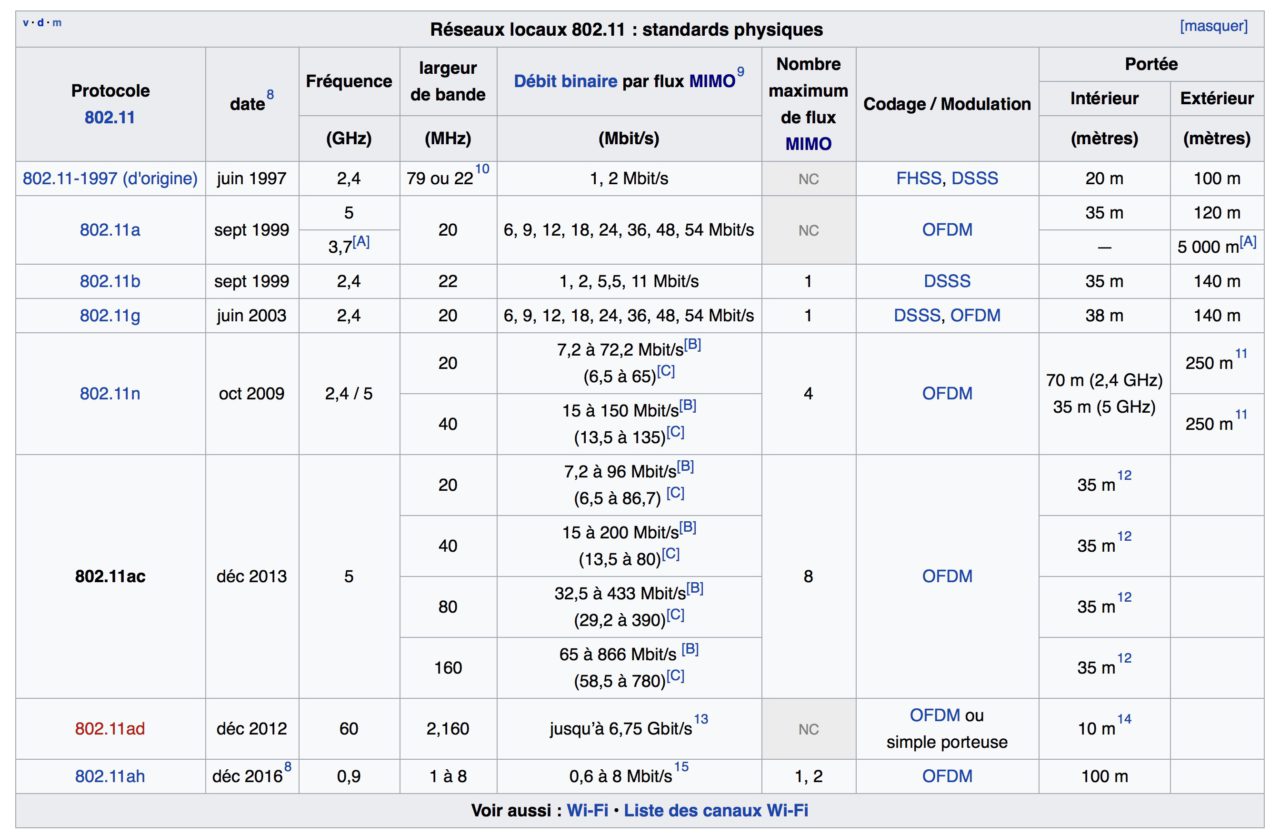This screenshot has height=834, width=1280.
Task: Open footnote [B] after 15 à 150 Mbit/s
Action: tap(689, 406)
